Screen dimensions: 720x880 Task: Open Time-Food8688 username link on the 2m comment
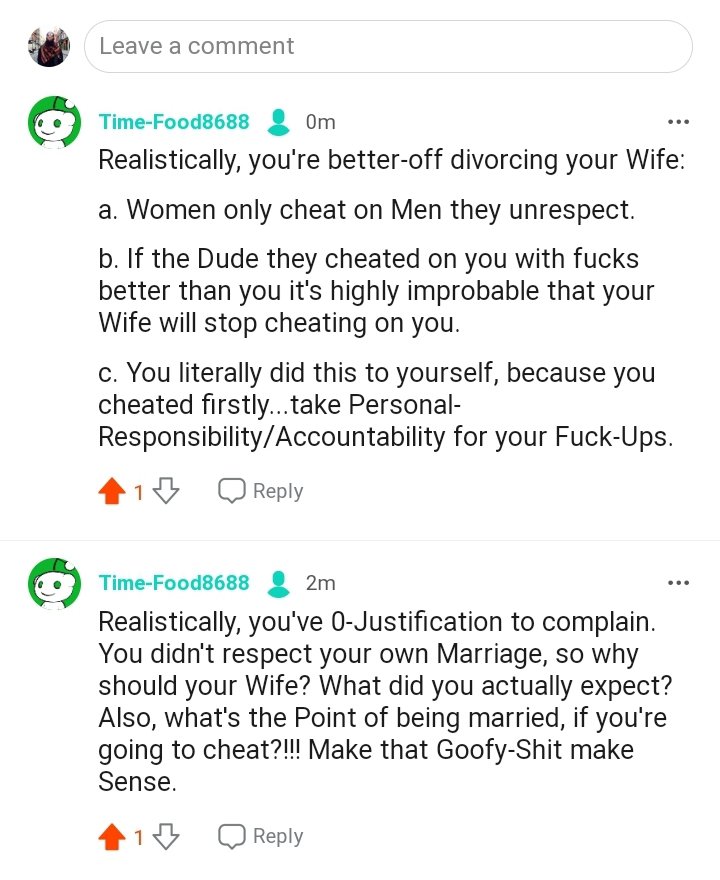(x=174, y=583)
